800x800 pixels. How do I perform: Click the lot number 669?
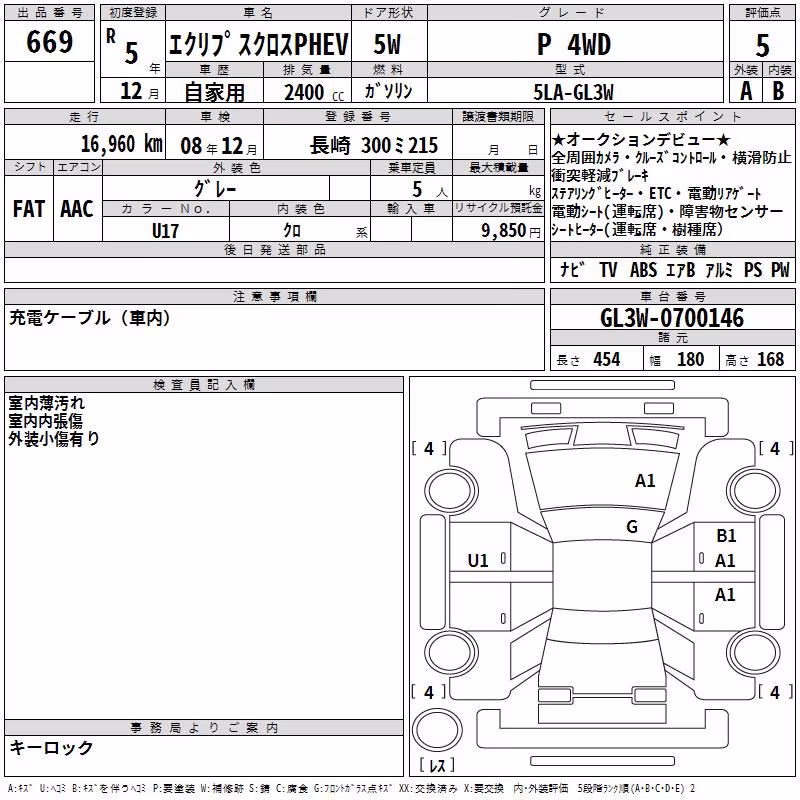click(x=49, y=41)
